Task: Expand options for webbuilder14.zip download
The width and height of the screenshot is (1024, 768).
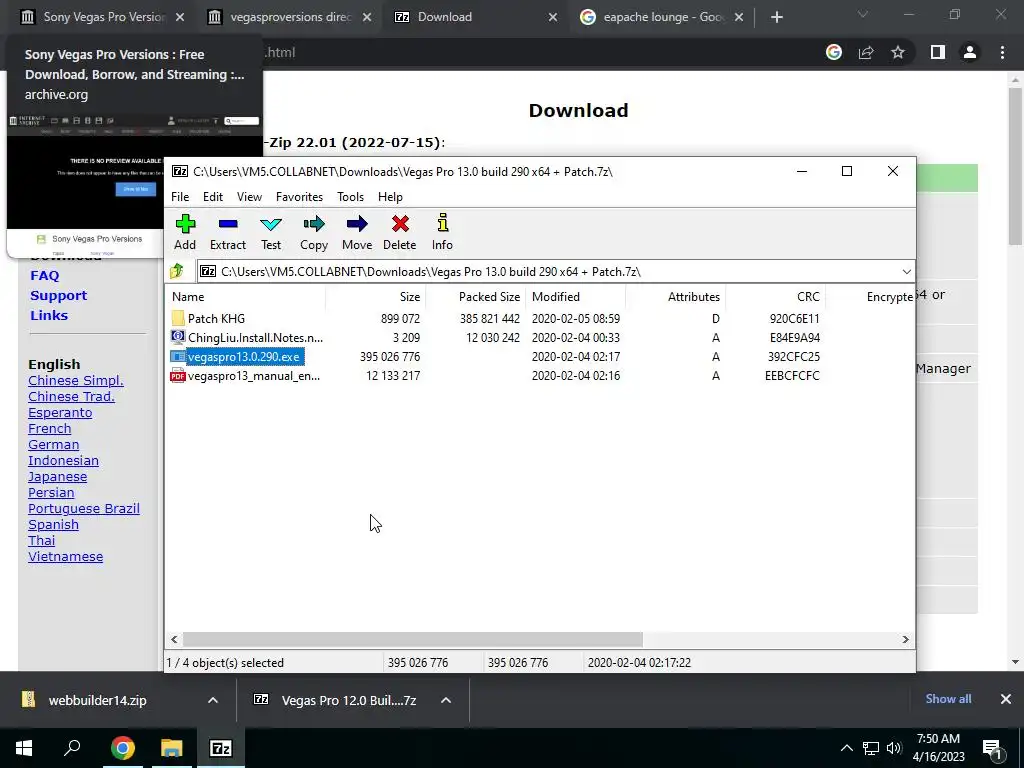Action: (x=213, y=700)
